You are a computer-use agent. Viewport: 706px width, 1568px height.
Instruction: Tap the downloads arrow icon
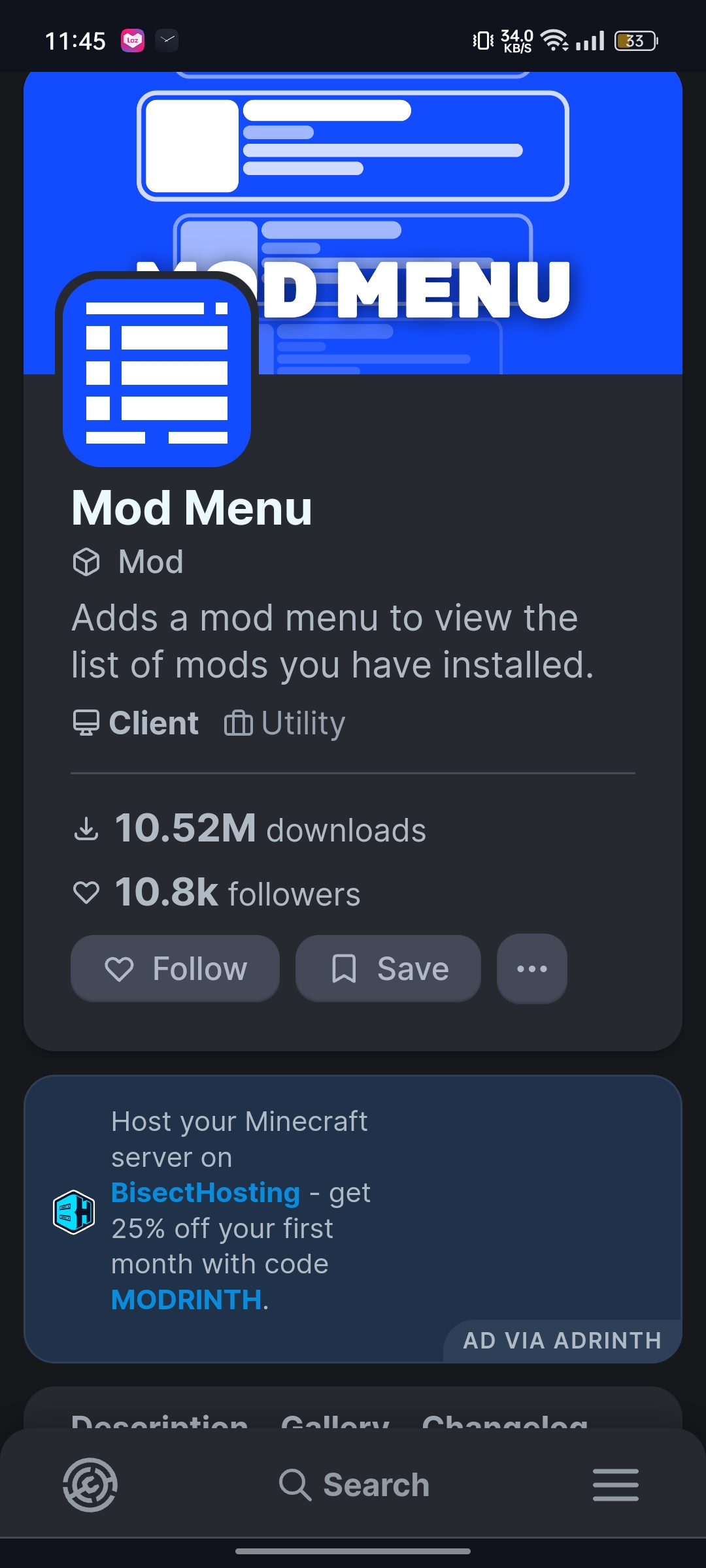(x=86, y=830)
